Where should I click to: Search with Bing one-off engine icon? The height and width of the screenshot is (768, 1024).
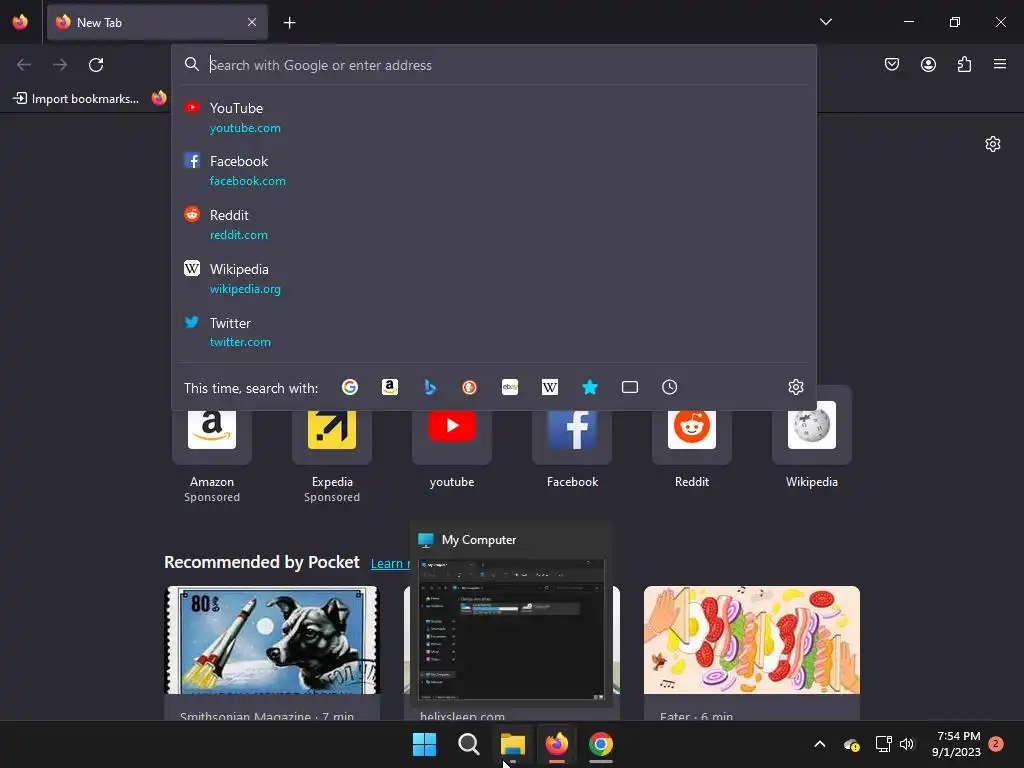(x=430, y=387)
